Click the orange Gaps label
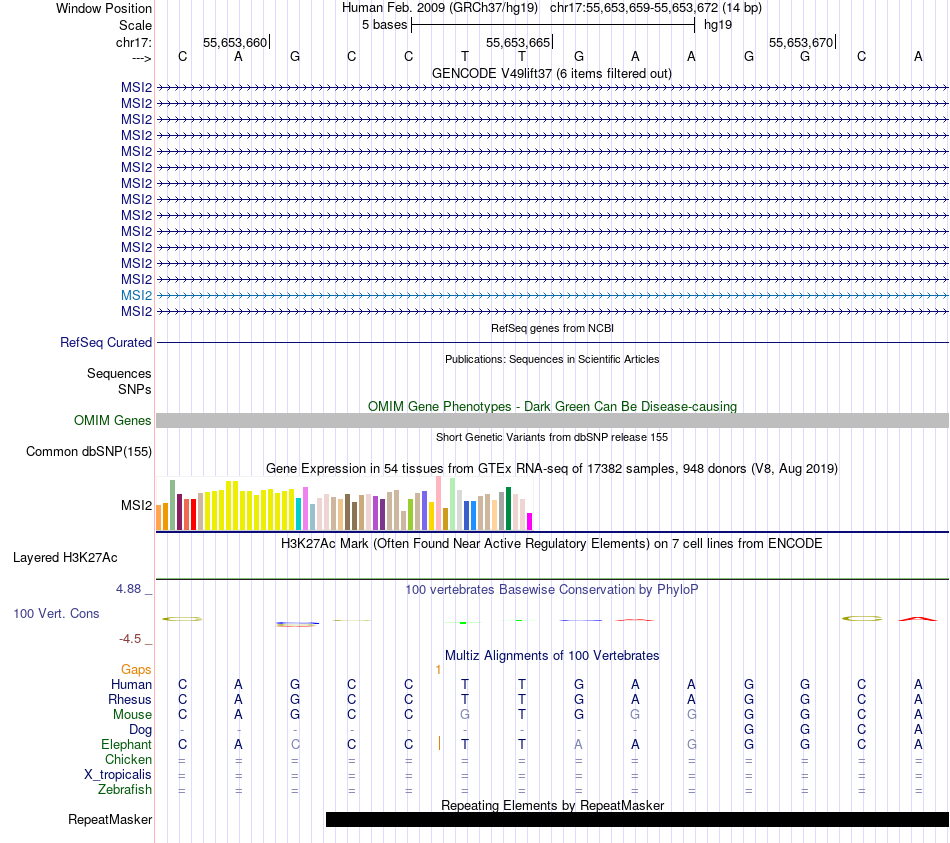The width and height of the screenshot is (950, 843). pyautogui.click(x=136, y=669)
